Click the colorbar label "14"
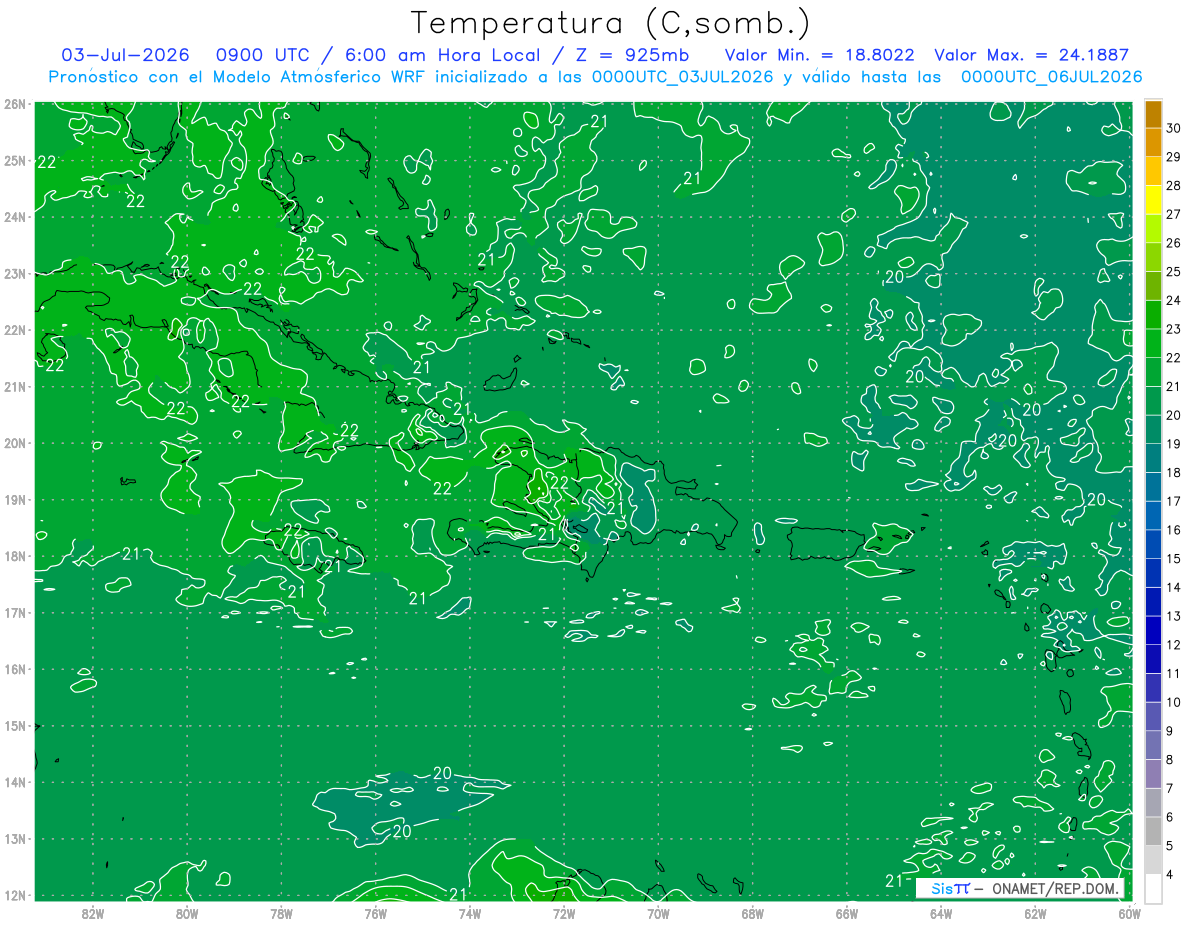Viewport: 1200px width, 927px height. pos(1174,588)
